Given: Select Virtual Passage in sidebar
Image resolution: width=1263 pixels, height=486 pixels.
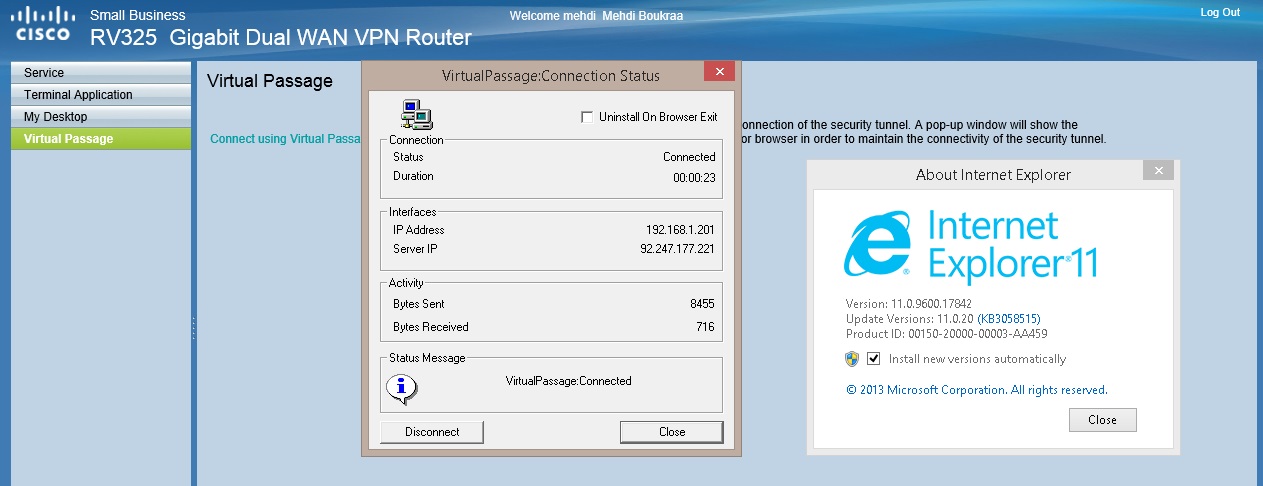Looking at the screenshot, I should coord(100,139).
